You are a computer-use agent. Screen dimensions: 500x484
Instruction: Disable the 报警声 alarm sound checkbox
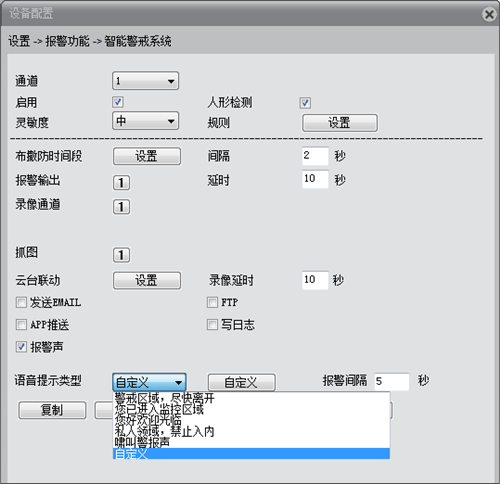click(21, 347)
